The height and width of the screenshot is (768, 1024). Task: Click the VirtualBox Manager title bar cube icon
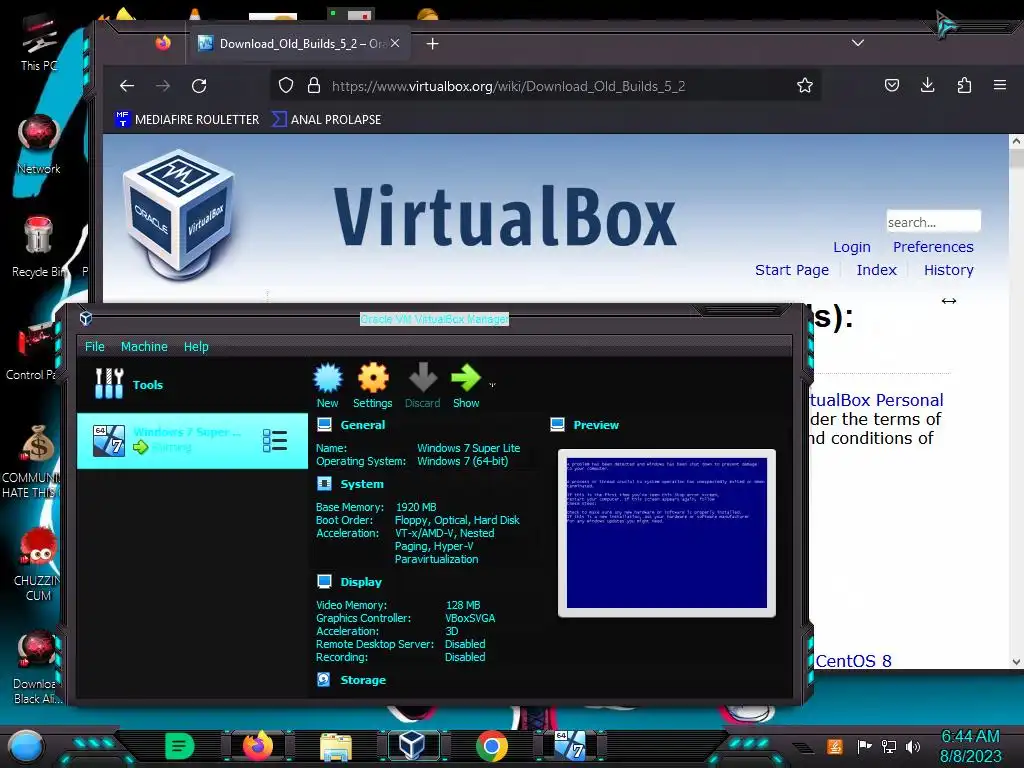pos(86,319)
